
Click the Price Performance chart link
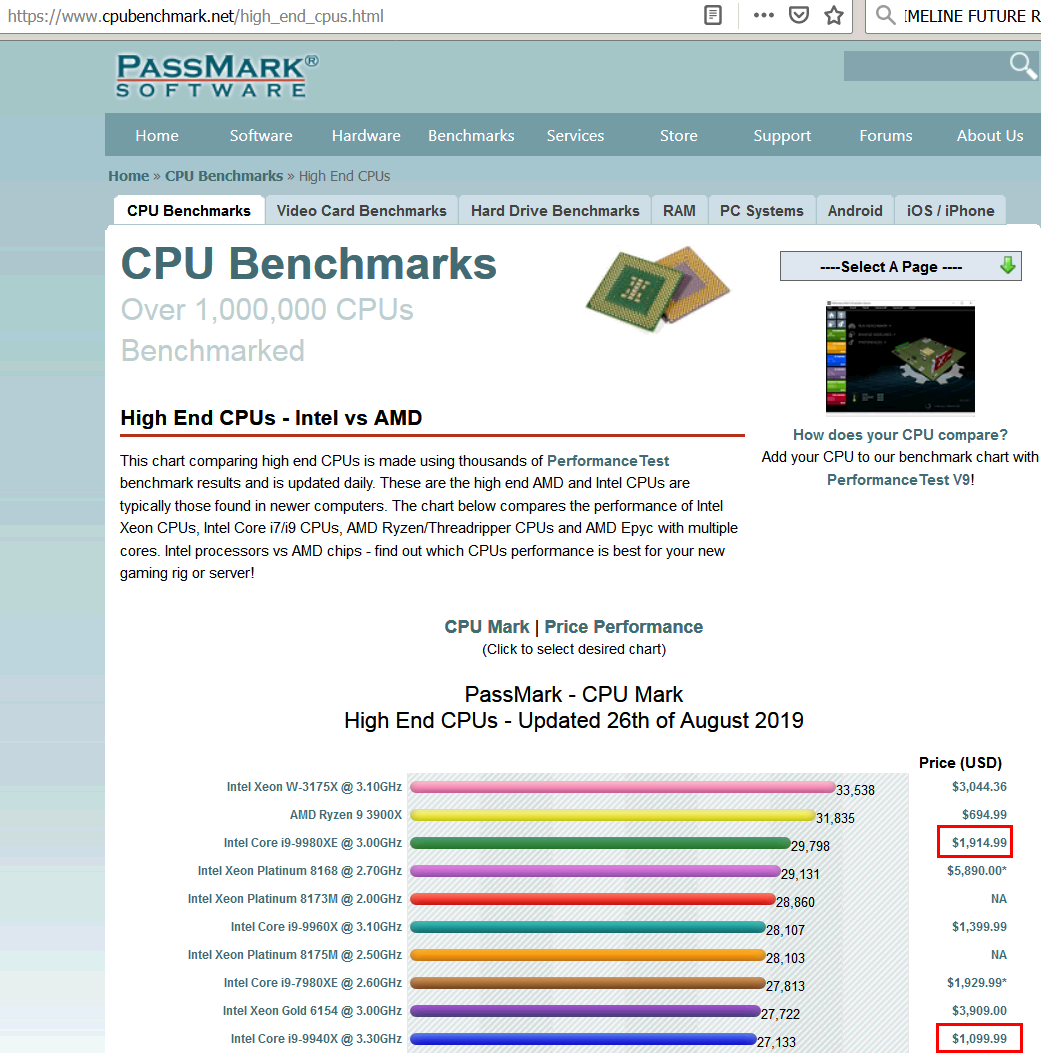623,627
